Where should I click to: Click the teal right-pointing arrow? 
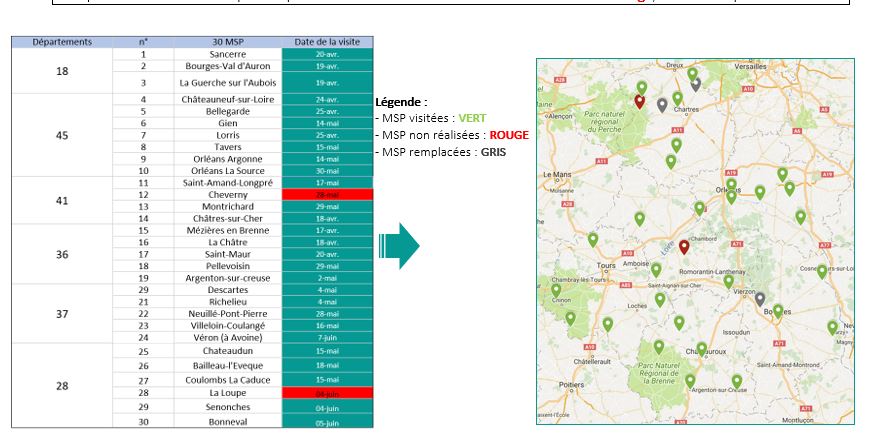click(398, 246)
